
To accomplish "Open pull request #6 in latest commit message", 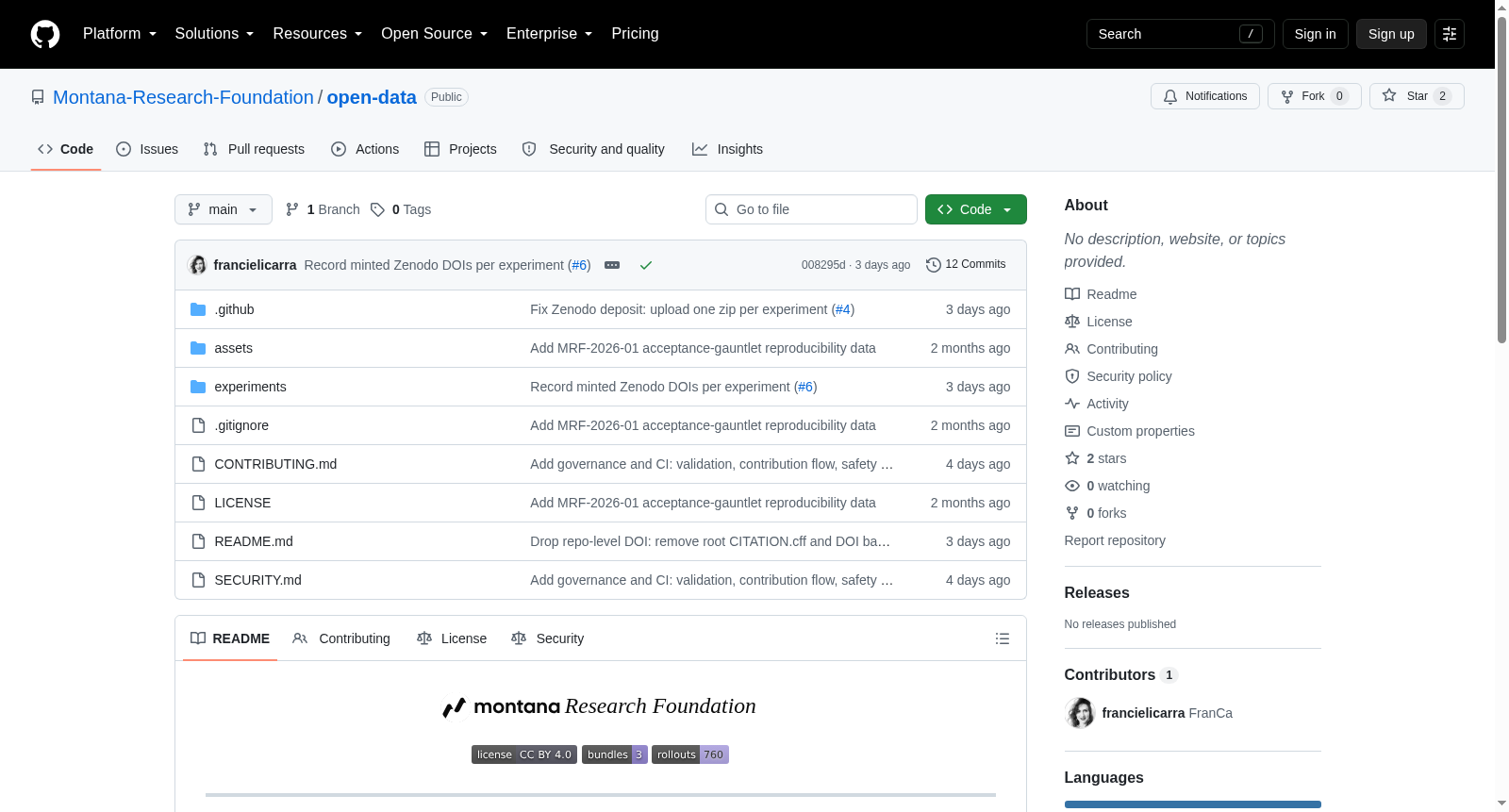I will click(x=580, y=265).
